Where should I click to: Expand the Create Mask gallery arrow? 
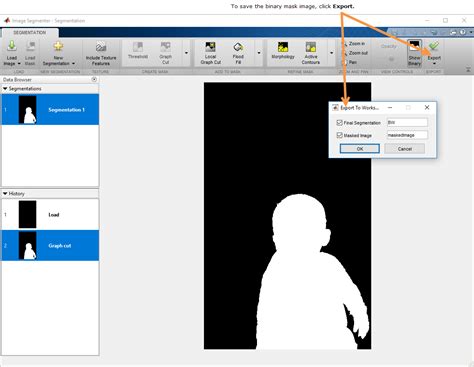pos(186,53)
